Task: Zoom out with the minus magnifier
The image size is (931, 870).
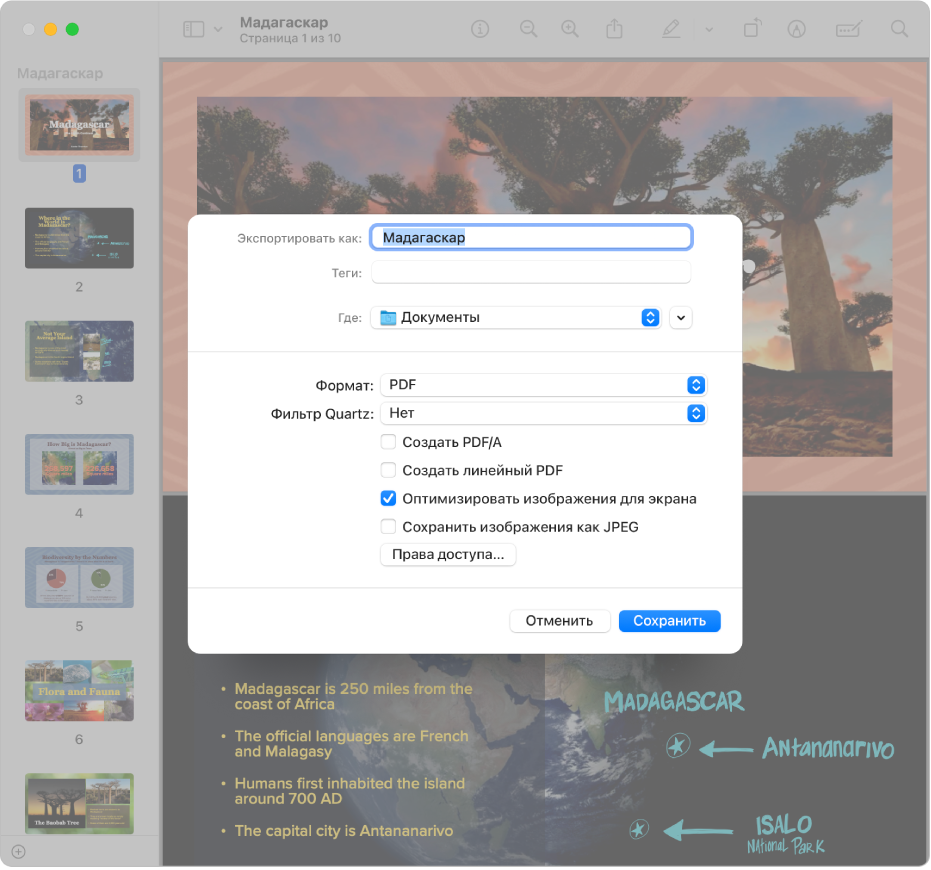Action: [528, 29]
